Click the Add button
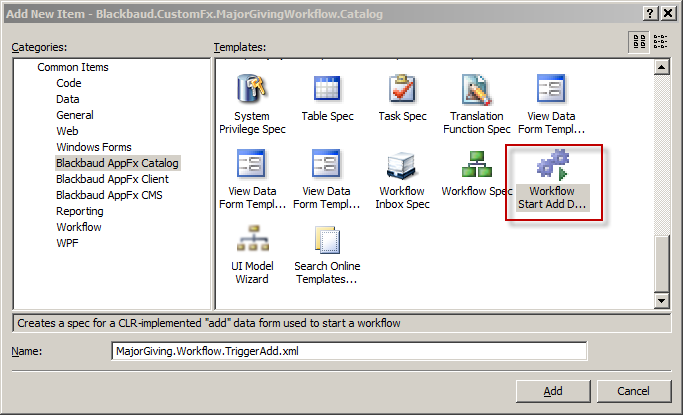 (553, 391)
